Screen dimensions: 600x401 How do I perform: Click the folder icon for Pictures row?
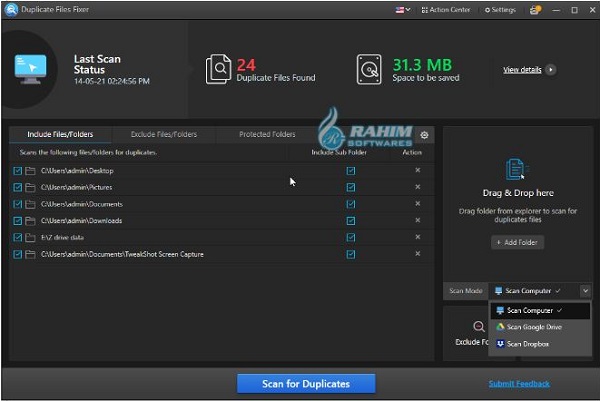(30, 187)
